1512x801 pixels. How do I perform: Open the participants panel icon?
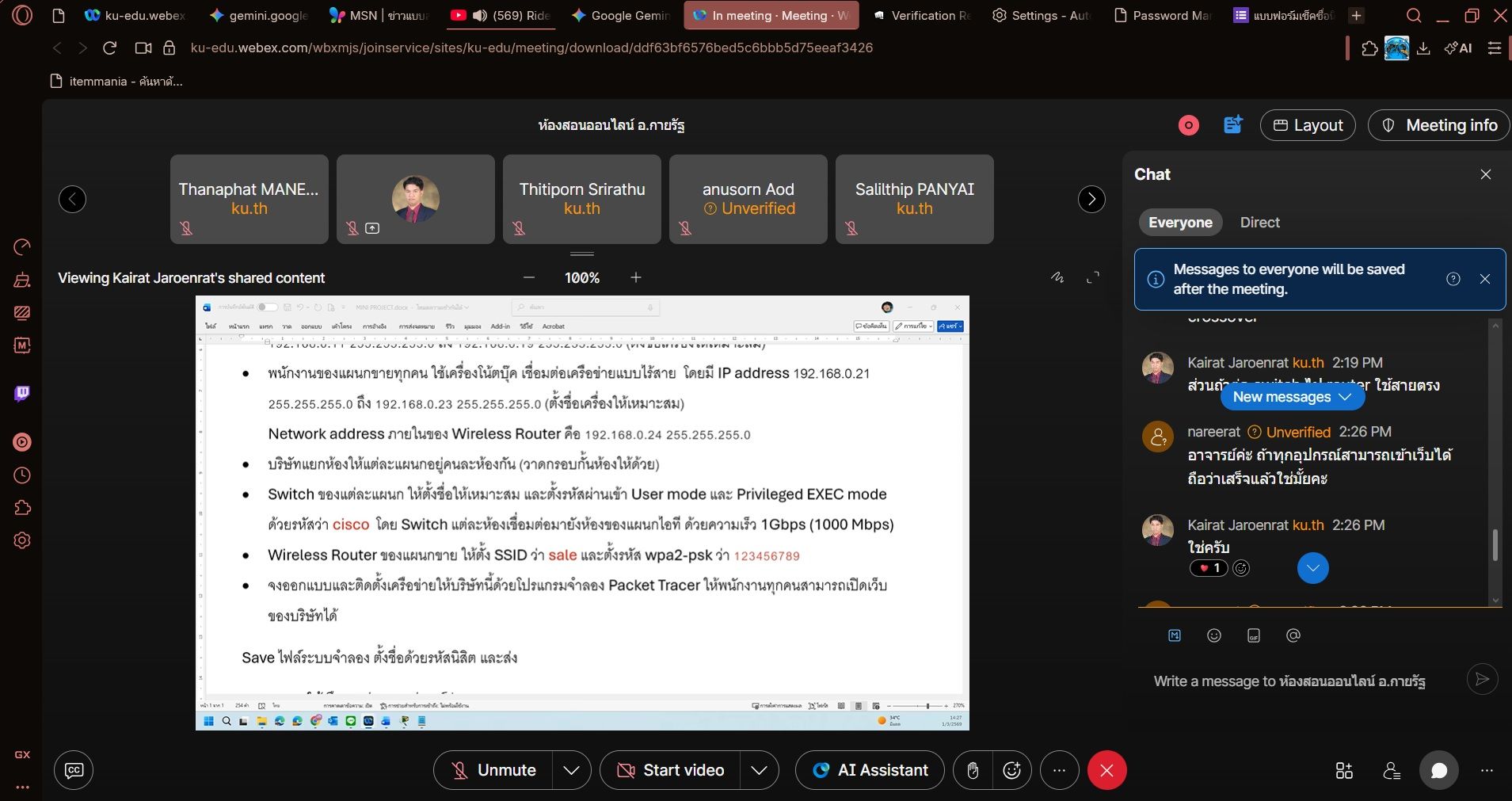1391,770
